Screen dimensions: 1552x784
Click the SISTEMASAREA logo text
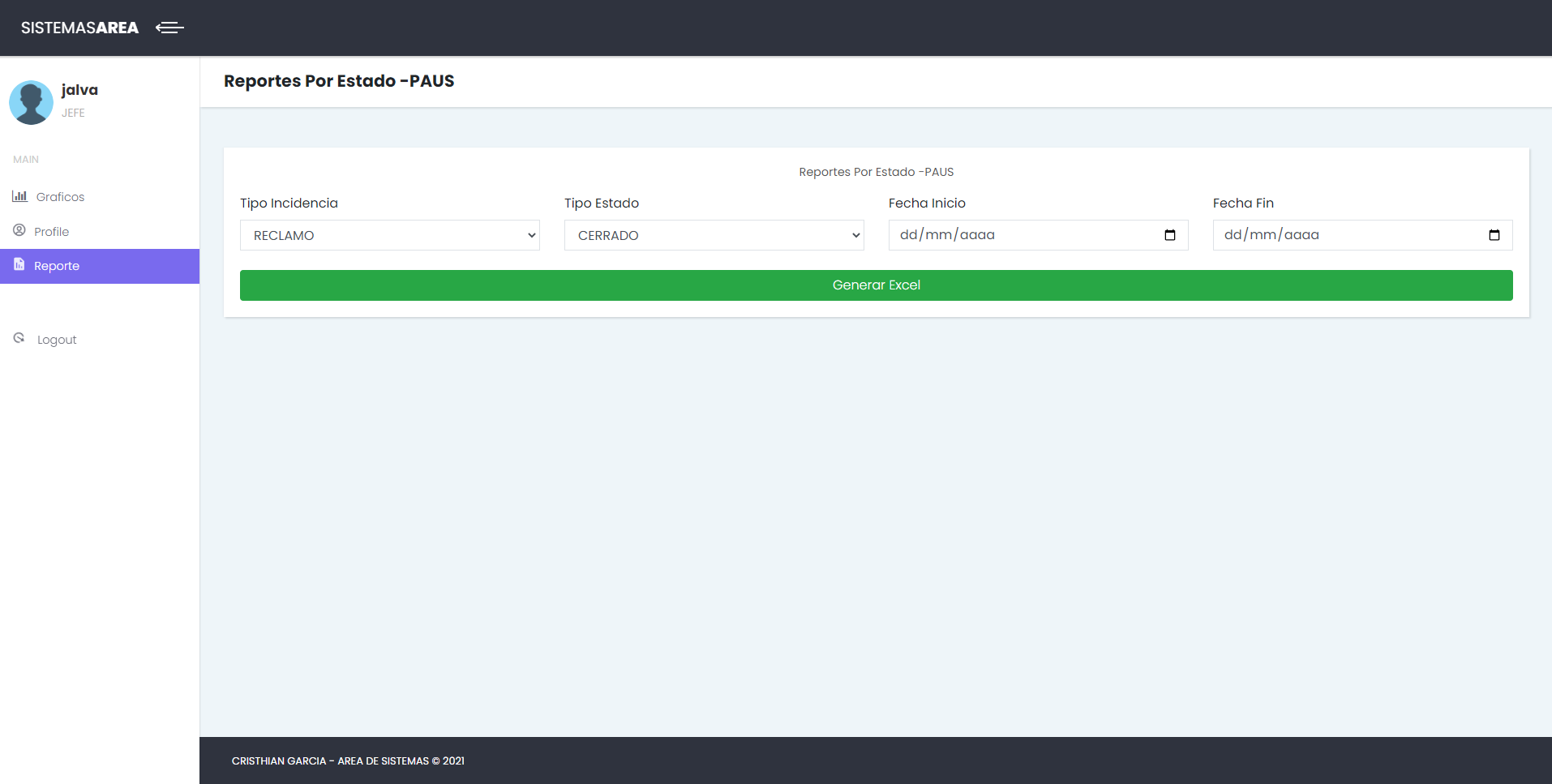[79, 27]
